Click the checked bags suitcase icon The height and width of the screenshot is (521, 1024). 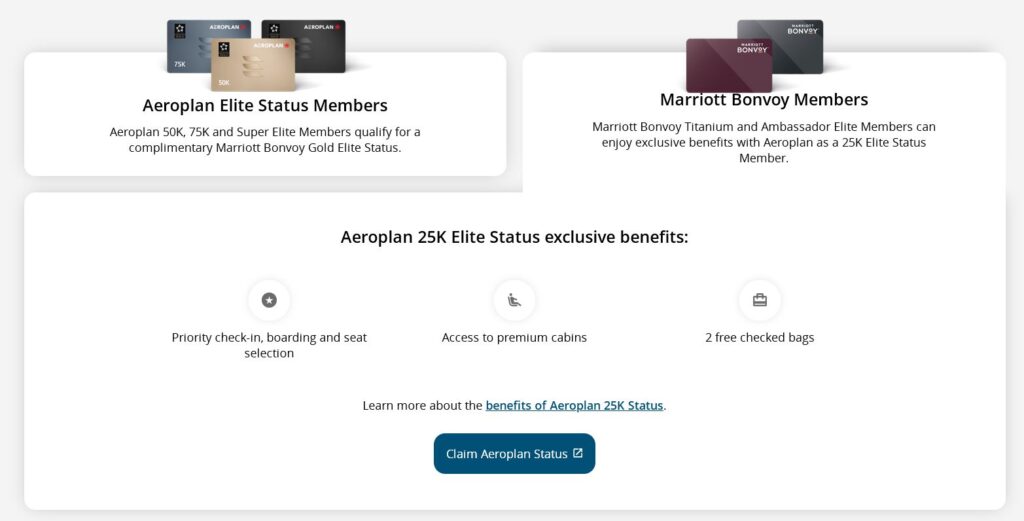tap(759, 299)
